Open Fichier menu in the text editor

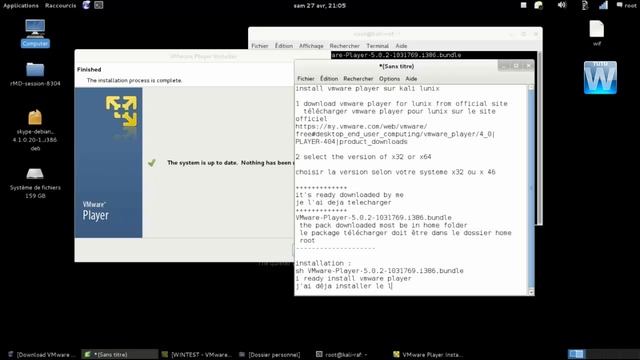[x=306, y=78]
